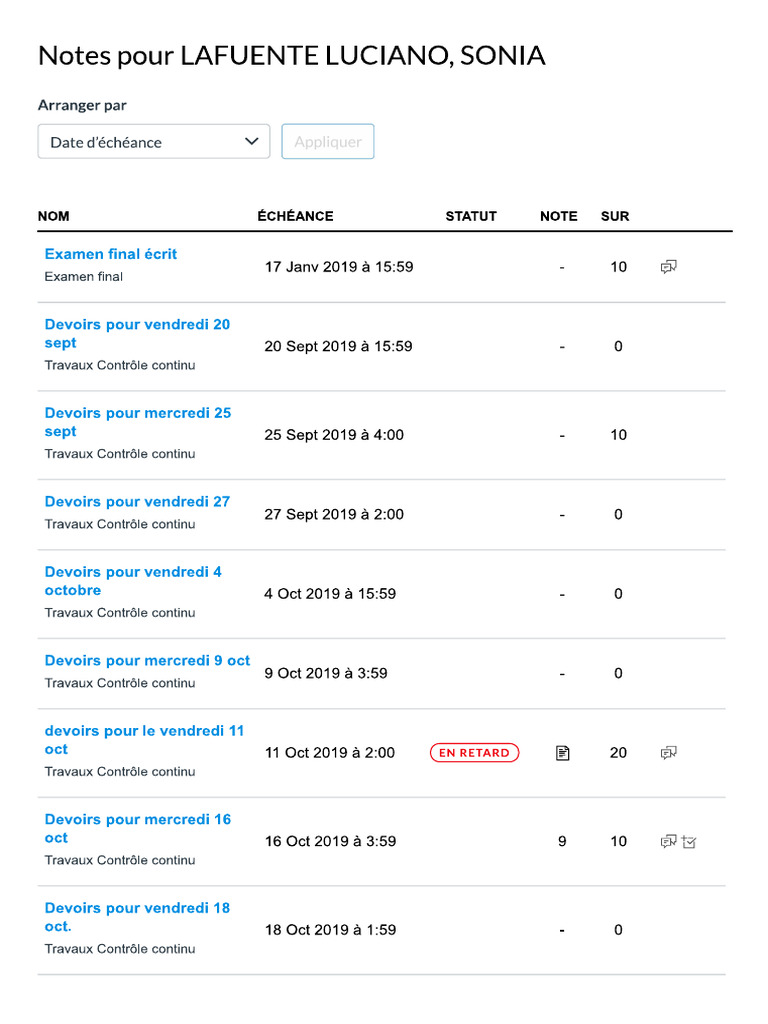This screenshot has height=1024, width=768.
Task: Click the score 9 for mercredi 16 oct
Action: (x=562, y=841)
